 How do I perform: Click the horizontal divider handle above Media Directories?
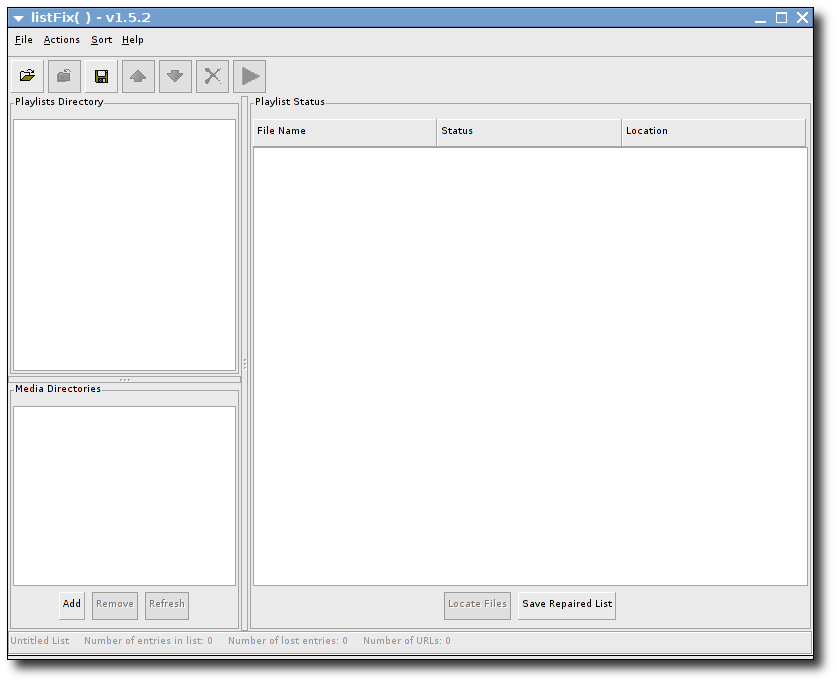(x=125, y=379)
